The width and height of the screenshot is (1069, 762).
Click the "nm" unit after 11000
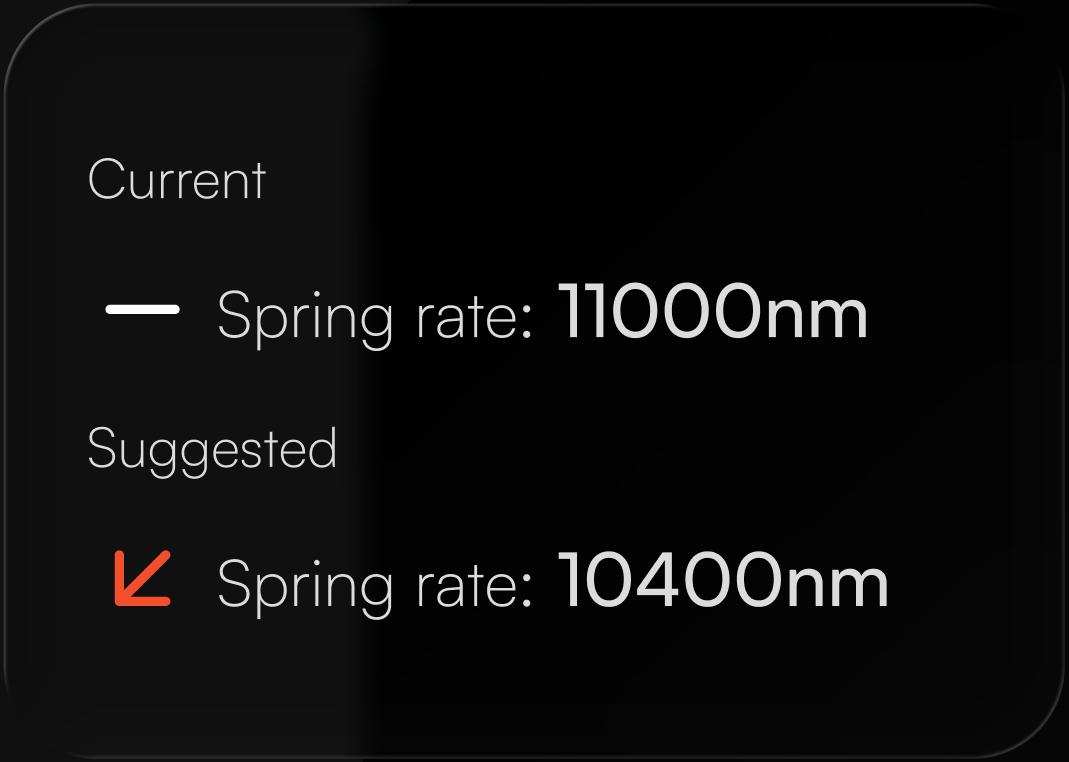(x=826, y=315)
